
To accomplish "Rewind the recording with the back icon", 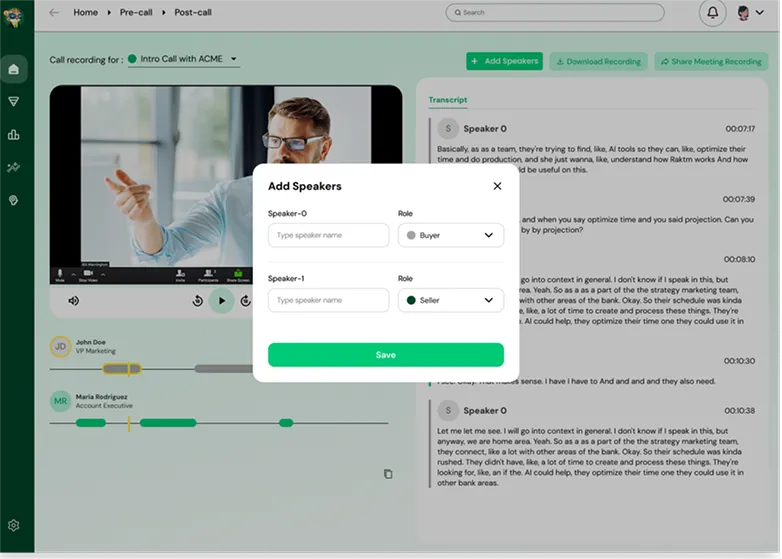I will 197,301.
